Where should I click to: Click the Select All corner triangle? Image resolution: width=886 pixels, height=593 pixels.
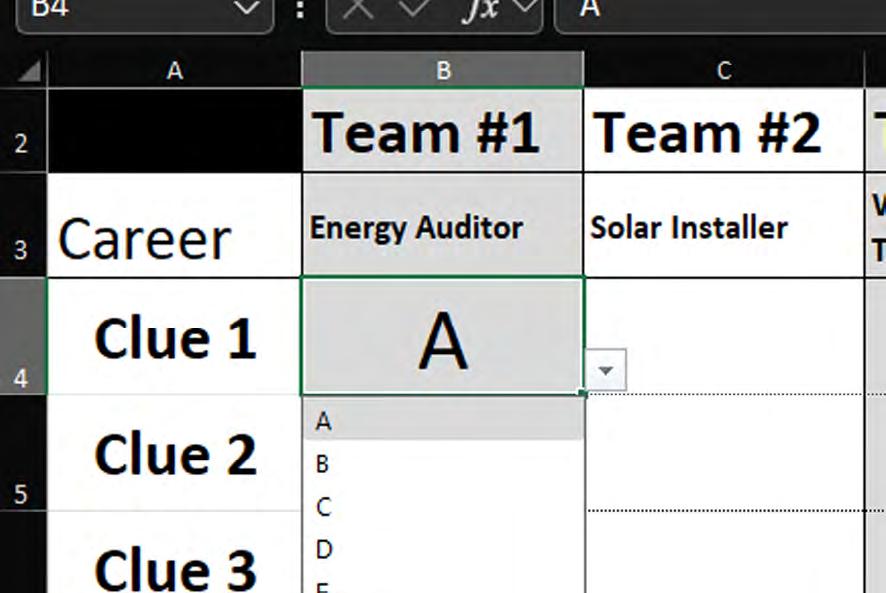29,70
